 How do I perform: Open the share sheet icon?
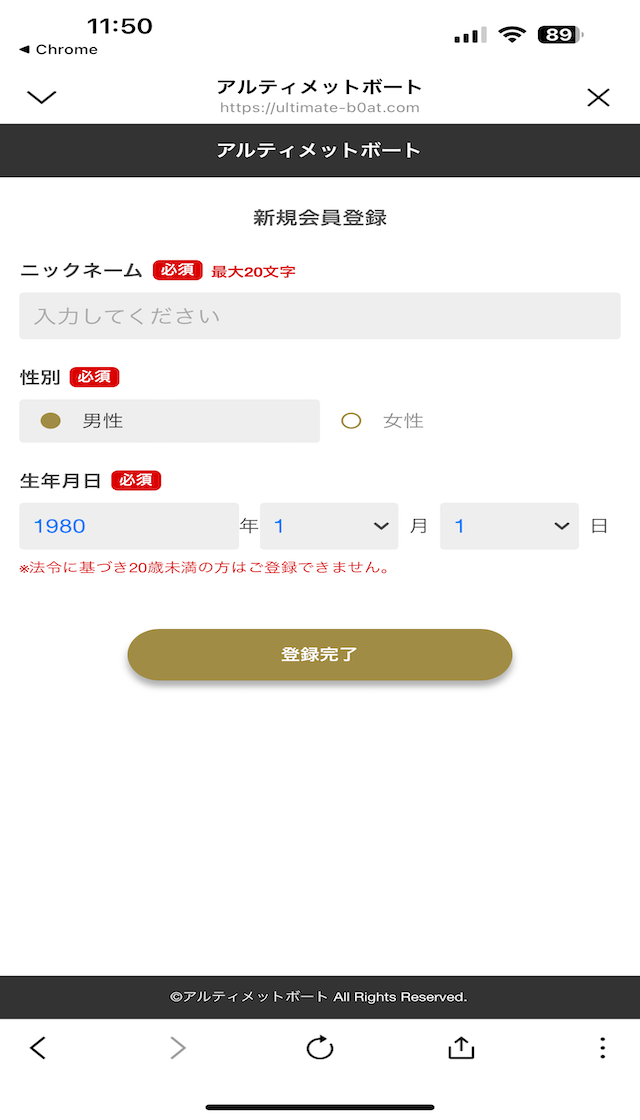tap(460, 1047)
